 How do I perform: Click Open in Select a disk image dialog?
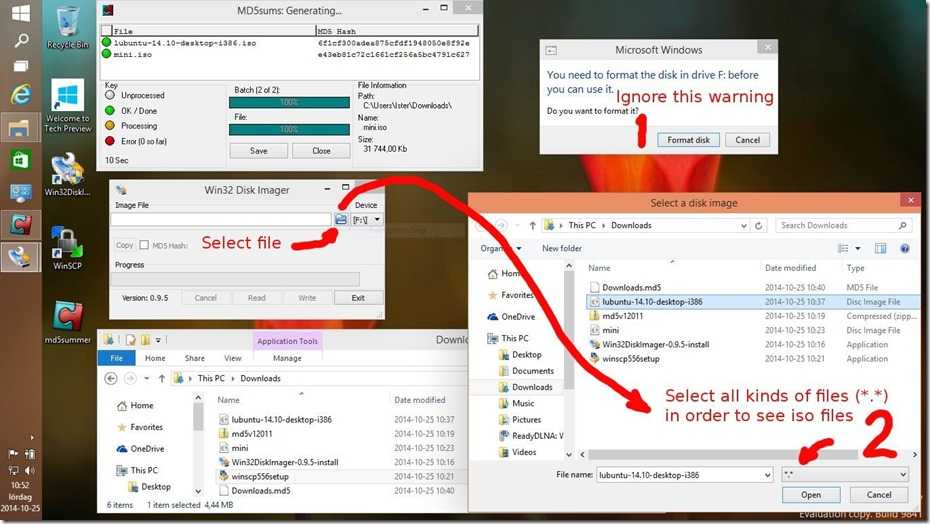pyautogui.click(x=811, y=495)
